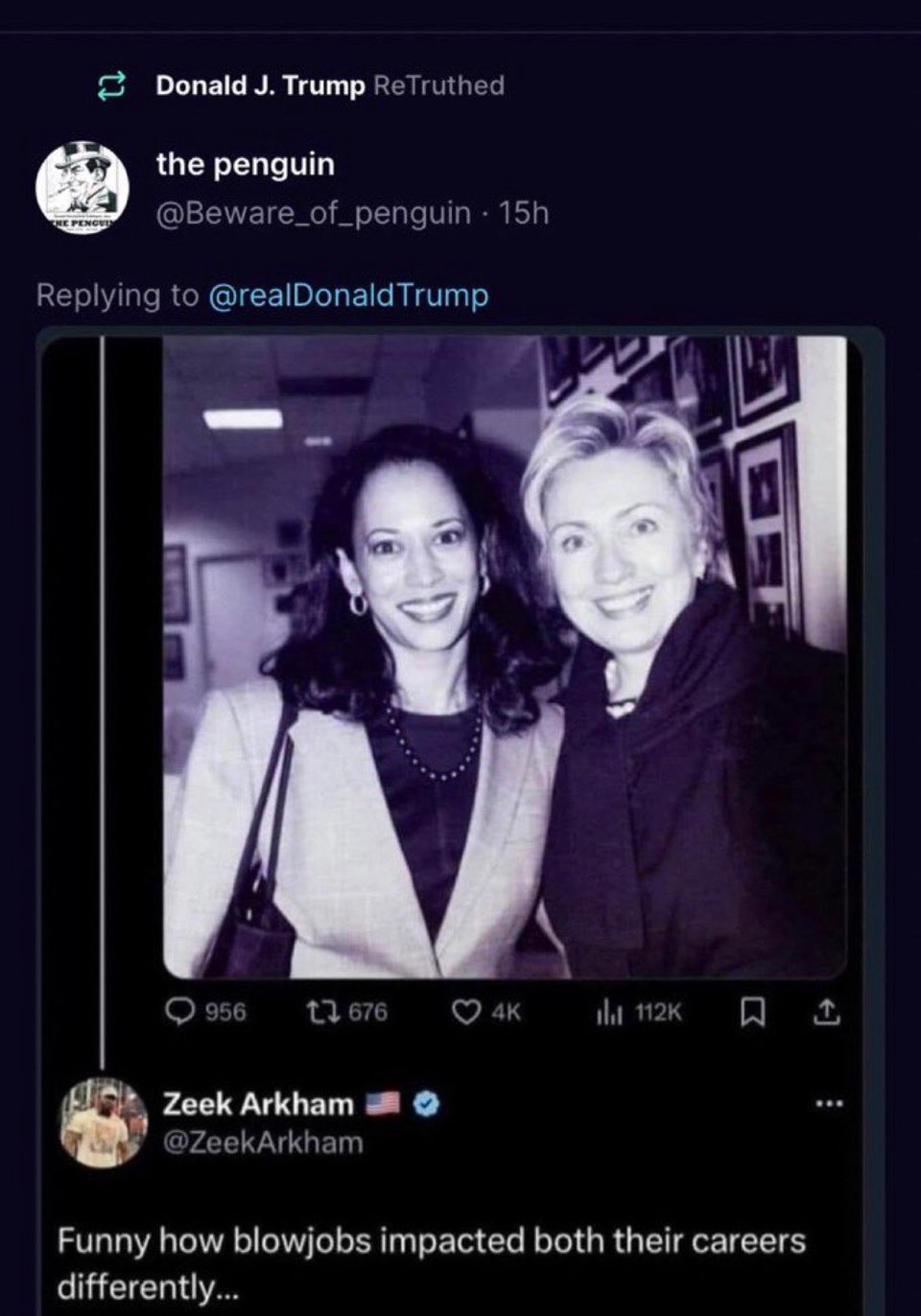The height and width of the screenshot is (1316, 921).
Task: Click the 15h timestamp
Action: tap(525, 212)
